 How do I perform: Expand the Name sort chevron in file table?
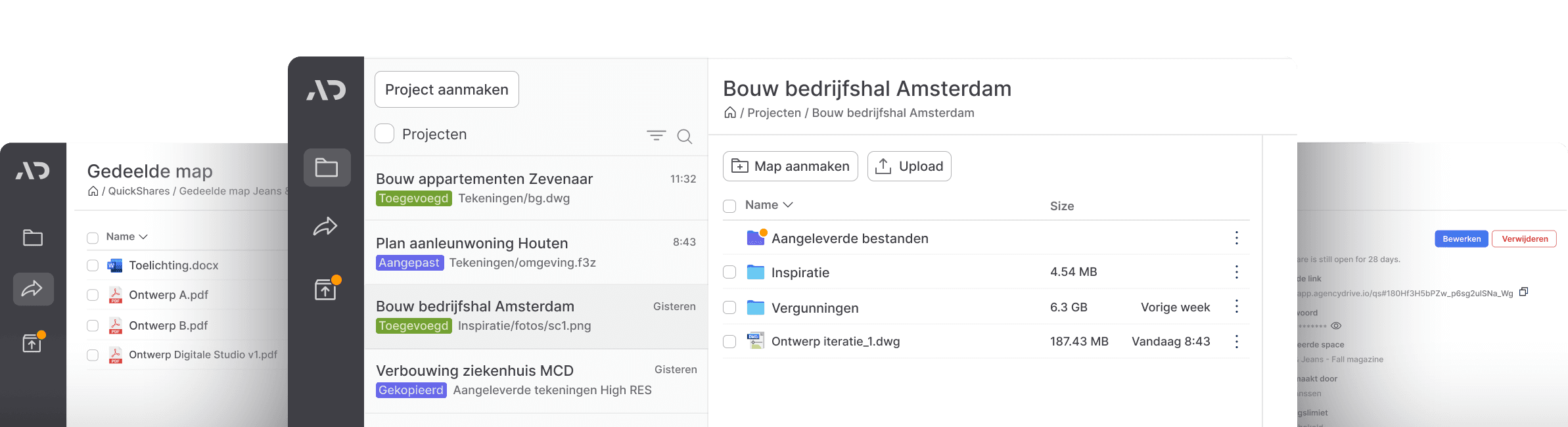[788, 205]
